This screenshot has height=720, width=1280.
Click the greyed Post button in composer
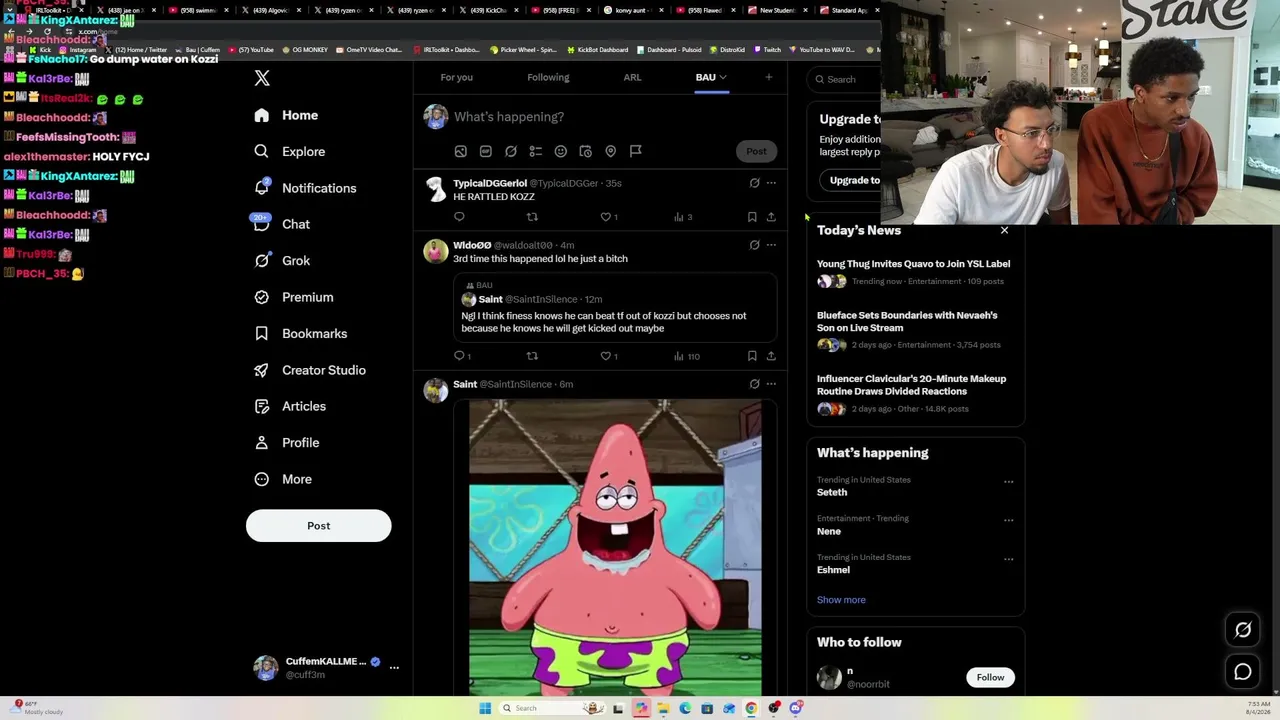756,151
